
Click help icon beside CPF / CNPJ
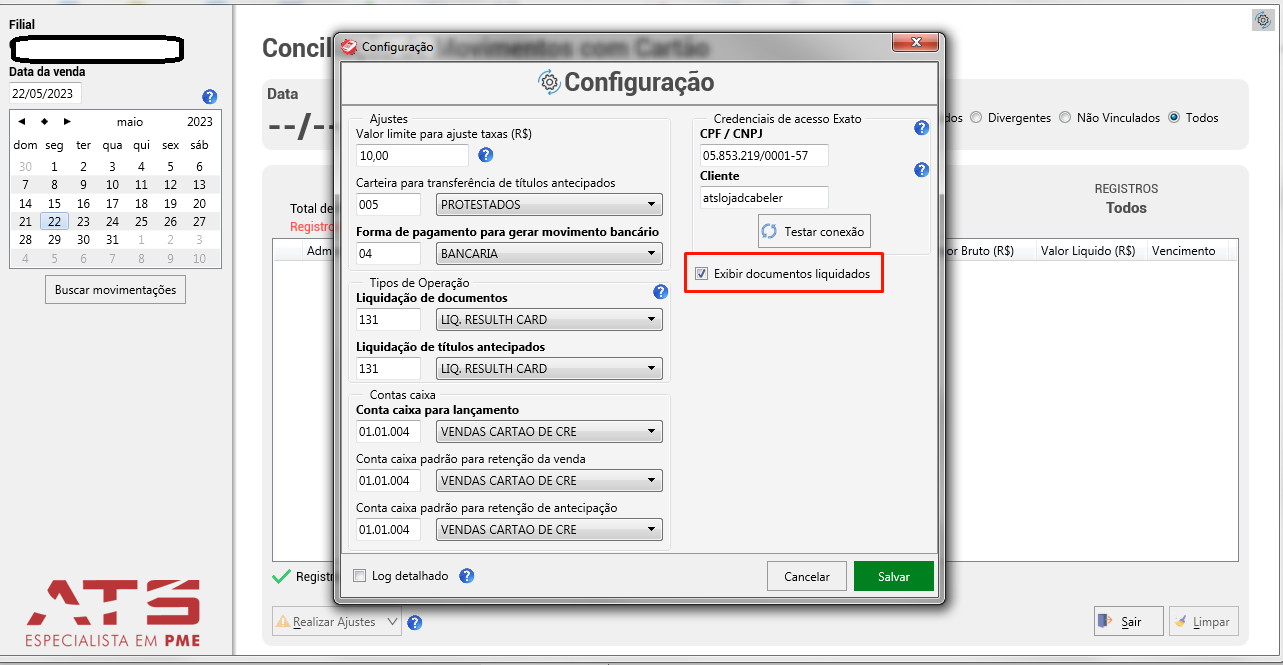point(922,128)
